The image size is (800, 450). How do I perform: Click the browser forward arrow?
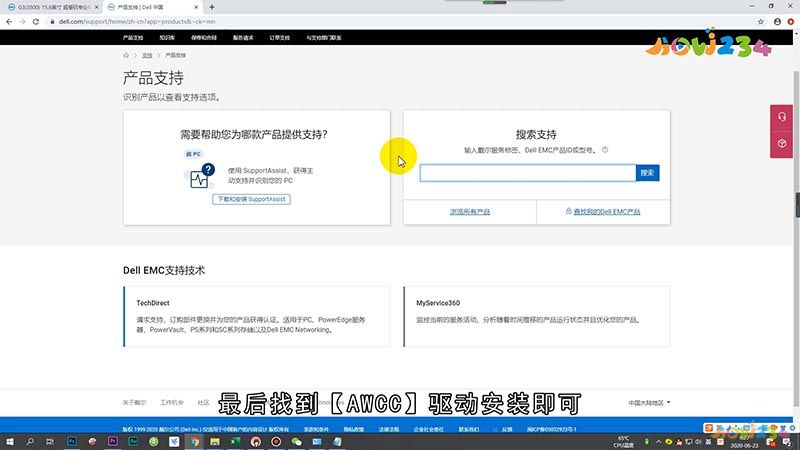[22, 21]
